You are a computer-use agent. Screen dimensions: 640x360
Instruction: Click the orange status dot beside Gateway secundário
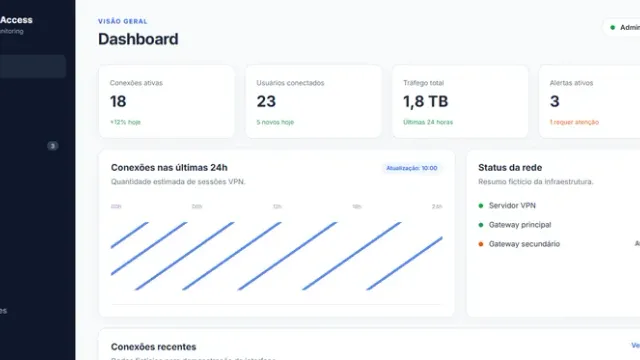(481, 244)
